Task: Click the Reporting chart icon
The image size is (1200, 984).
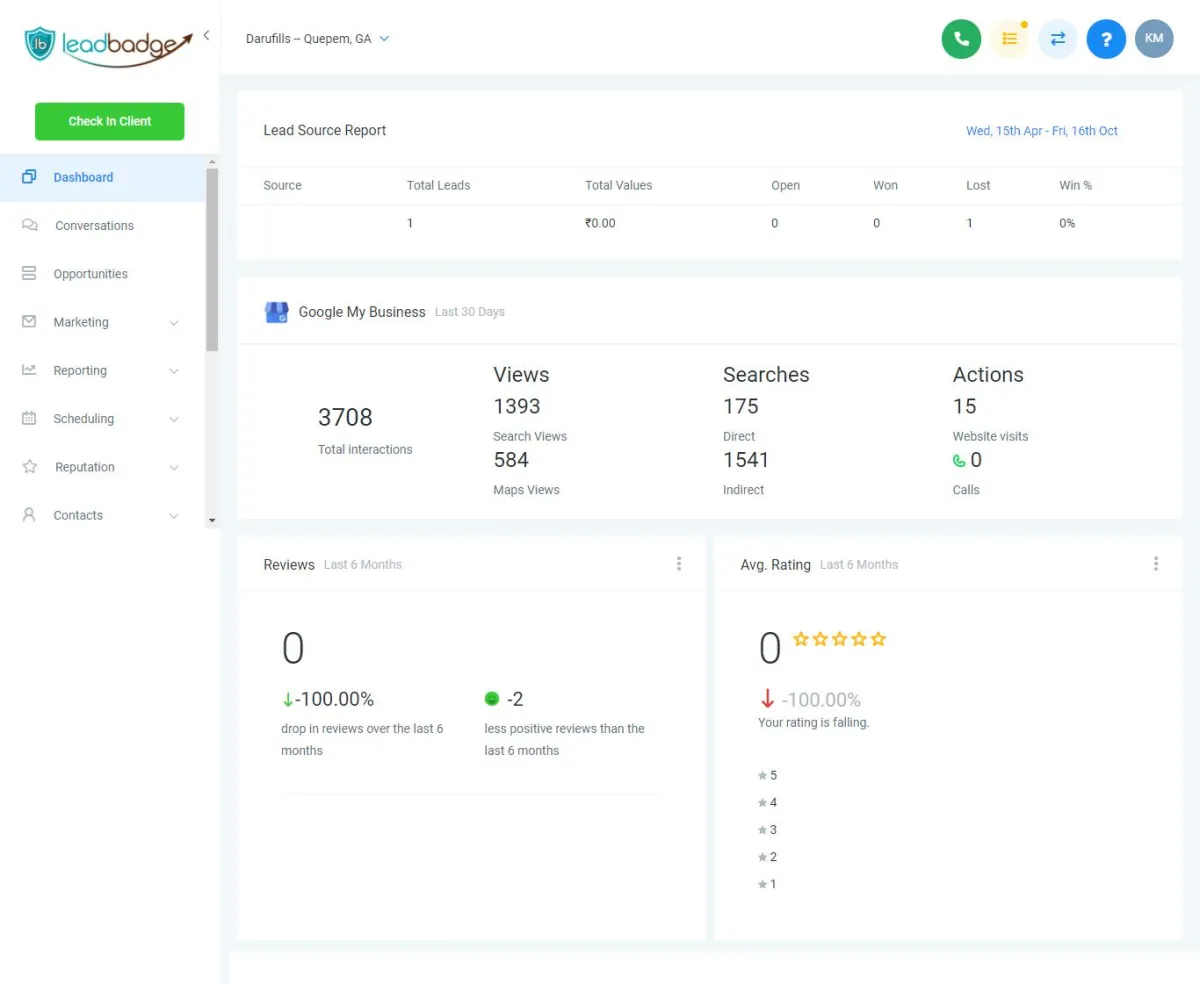Action: point(29,370)
